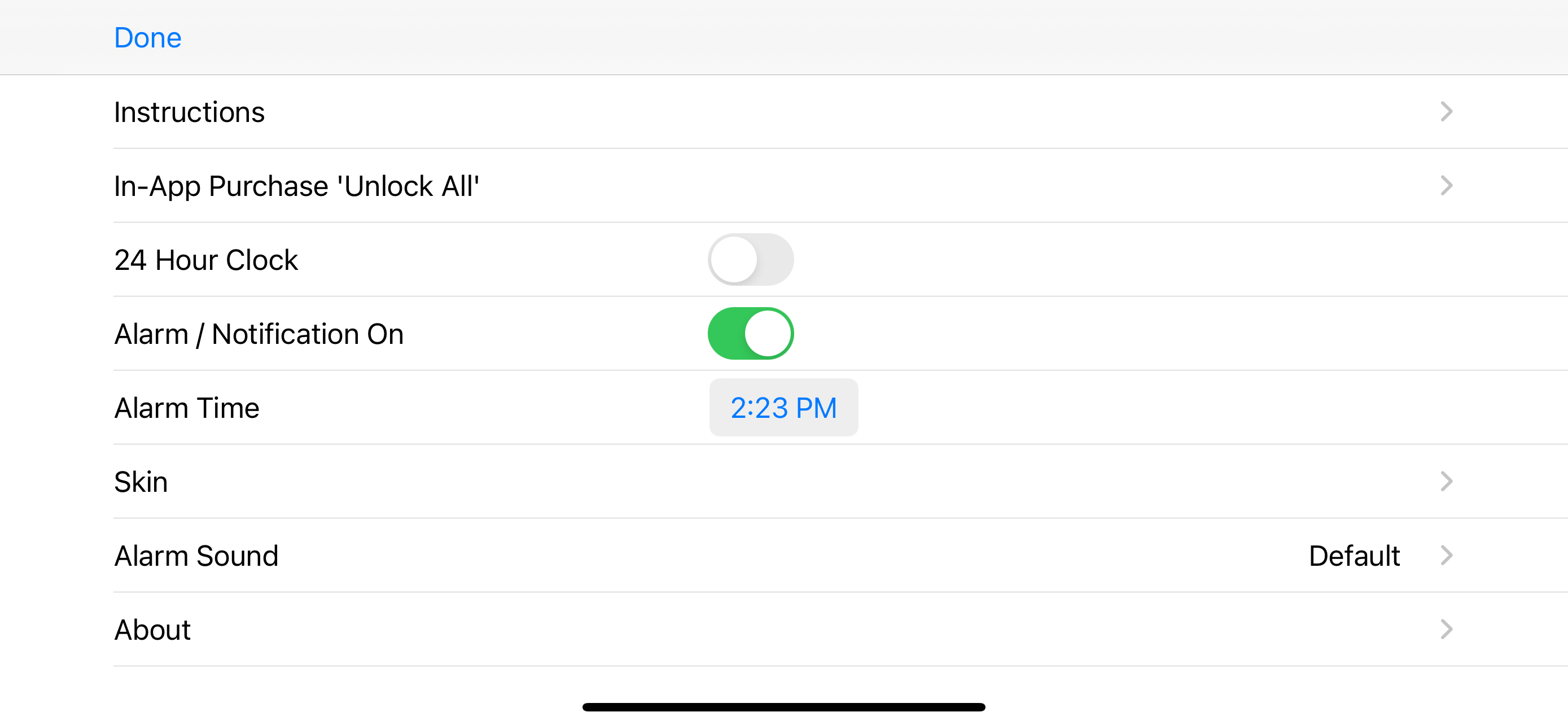Tap the Instructions row chevron arrow
1568x725 pixels.
1446,111
